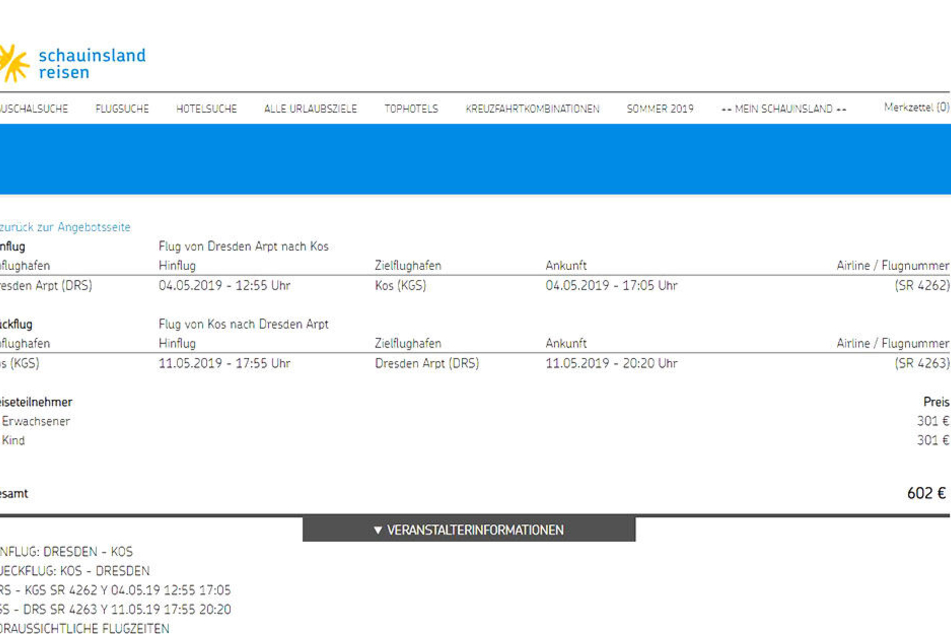Image resolution: width=951 pixels, height=634 pixels.
Task: Open the Tophotels menu item
Action: [x=411, y=109]
